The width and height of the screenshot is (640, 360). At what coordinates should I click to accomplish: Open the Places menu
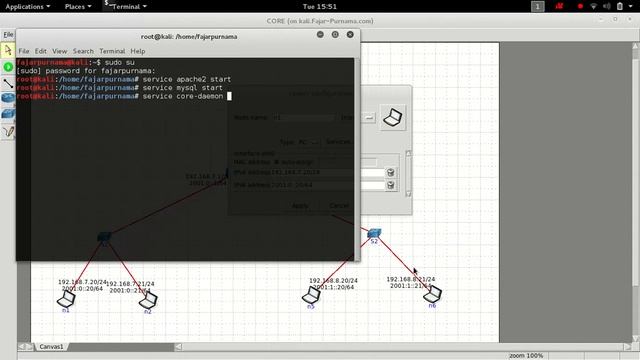pyautogui.click(x=78, y=7)
